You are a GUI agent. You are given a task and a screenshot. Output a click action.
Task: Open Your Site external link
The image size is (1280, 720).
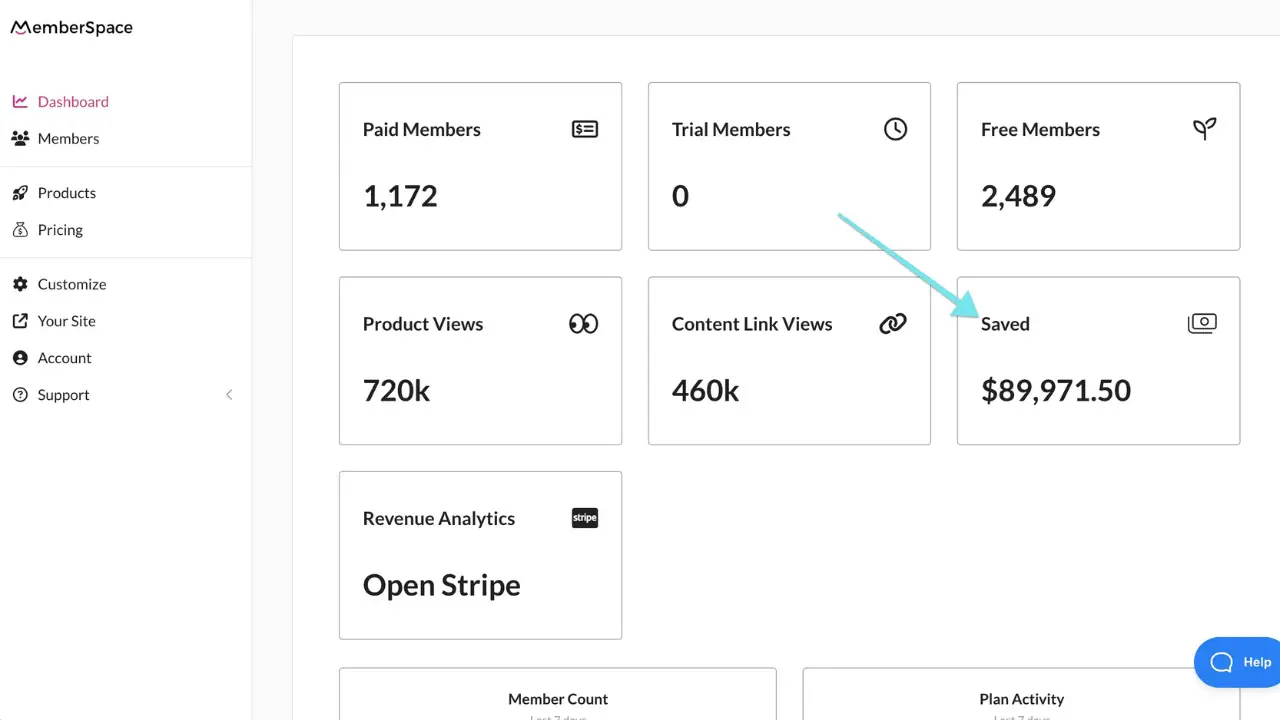[54, 321]
